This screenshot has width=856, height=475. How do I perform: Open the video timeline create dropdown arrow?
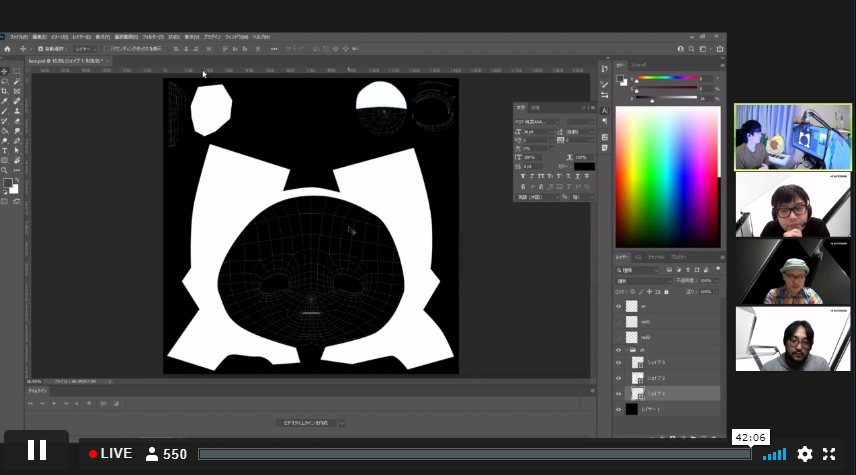pyautogui.click(x=342, y=423)
